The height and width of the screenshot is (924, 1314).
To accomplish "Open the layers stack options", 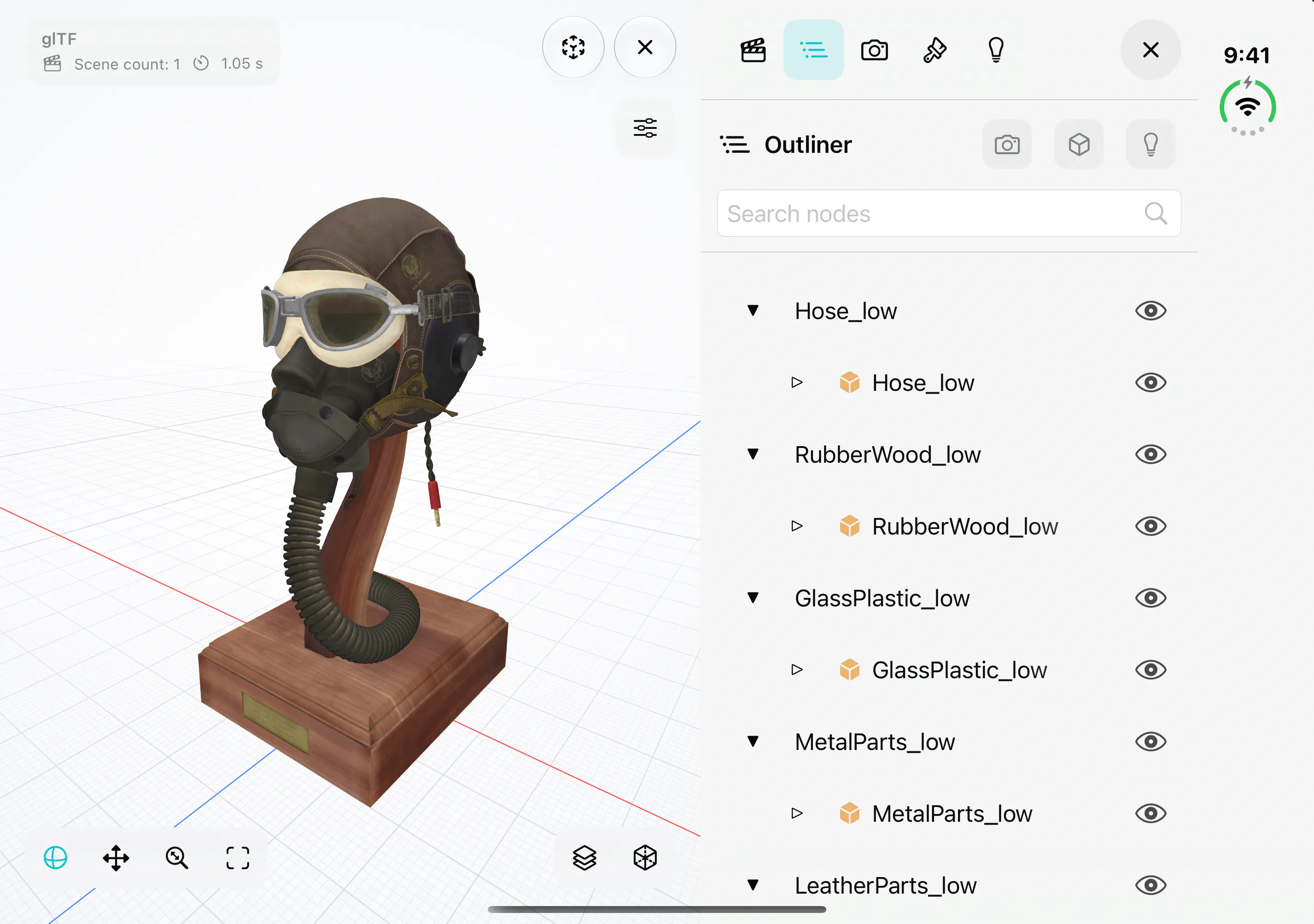I will coord(584,858).
